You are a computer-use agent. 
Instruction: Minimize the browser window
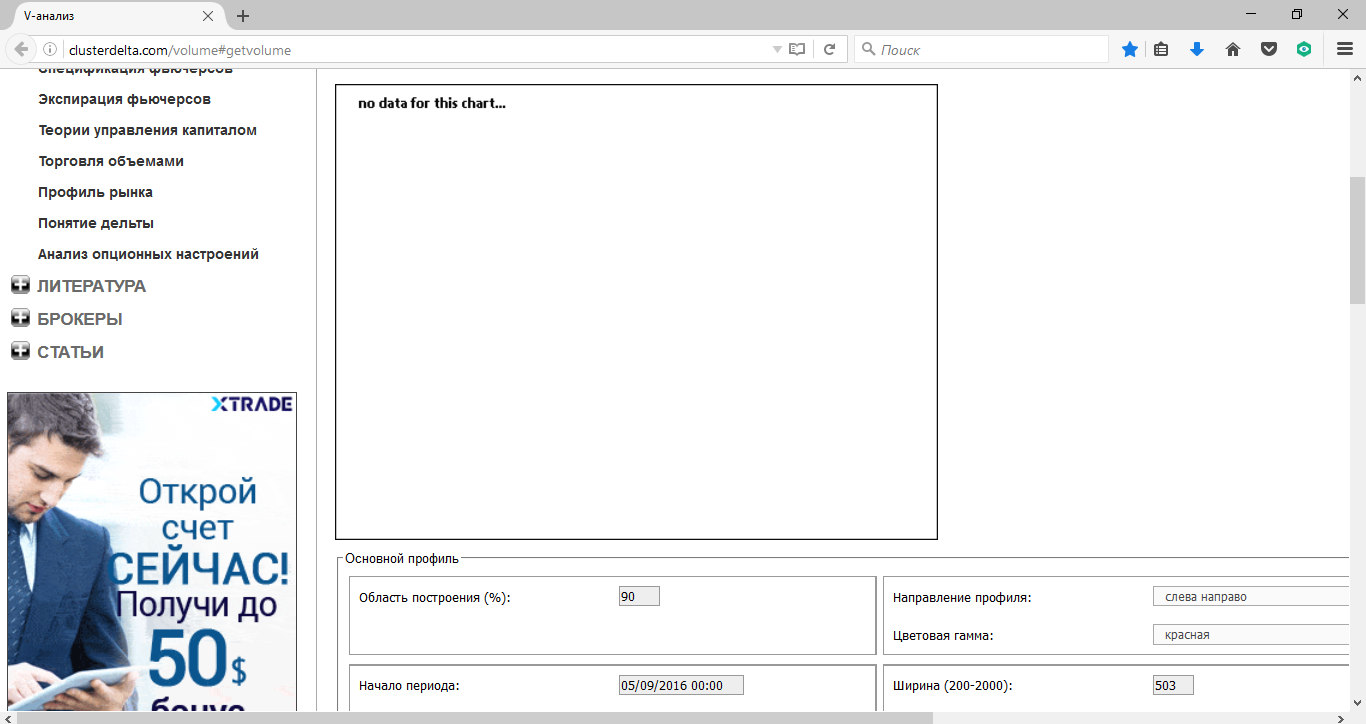[x=1251, y=14]
